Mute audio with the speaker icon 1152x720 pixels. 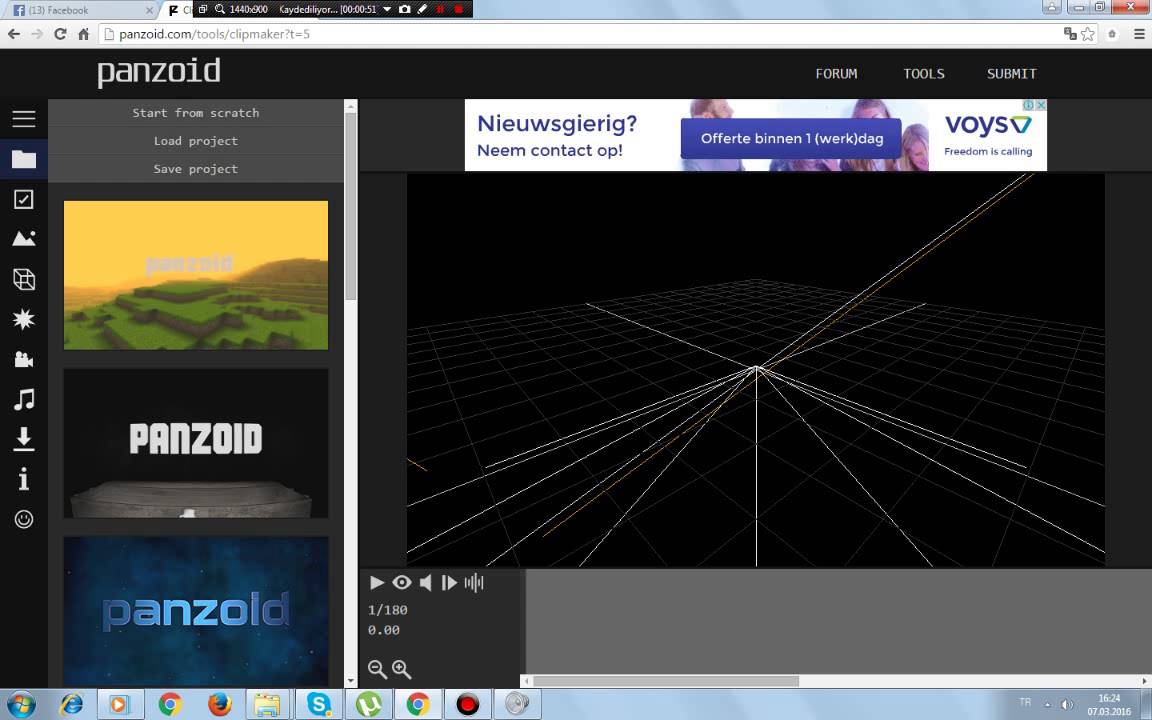[x=425, y=583]
